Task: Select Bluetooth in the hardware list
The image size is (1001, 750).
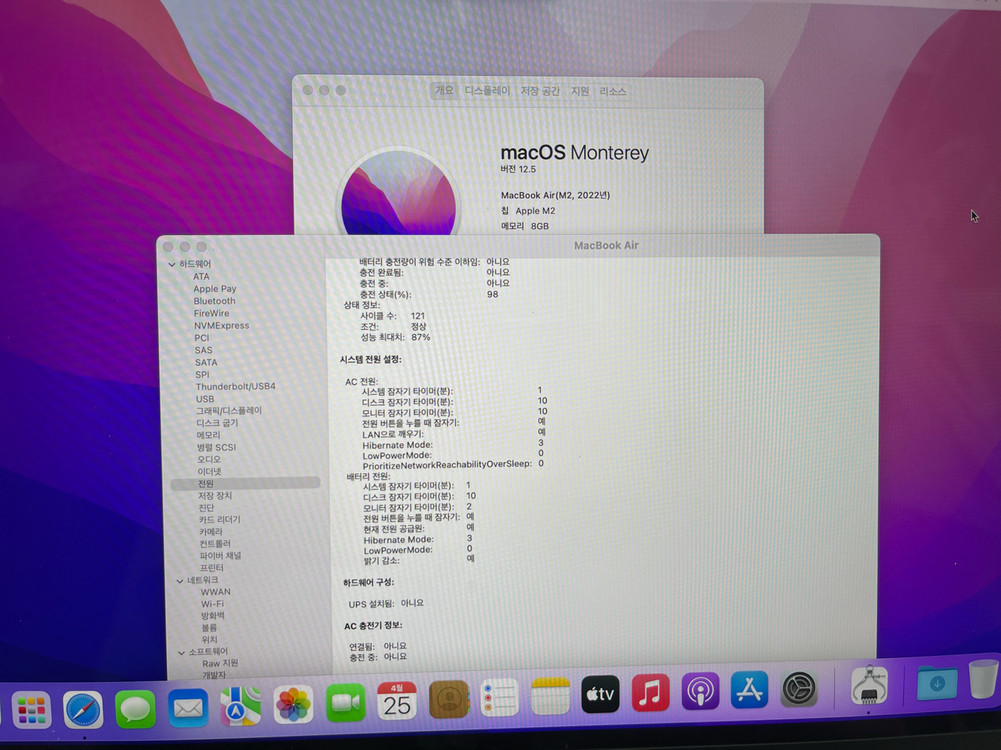Action: click(214, 301)
